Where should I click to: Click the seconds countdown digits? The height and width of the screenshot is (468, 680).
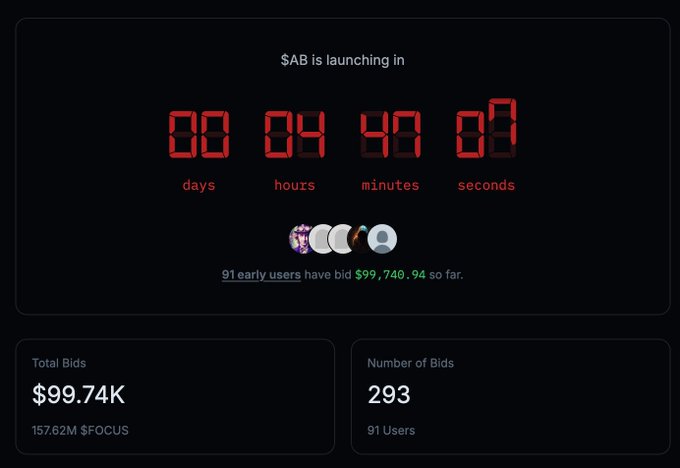click(x=486, y=131)
